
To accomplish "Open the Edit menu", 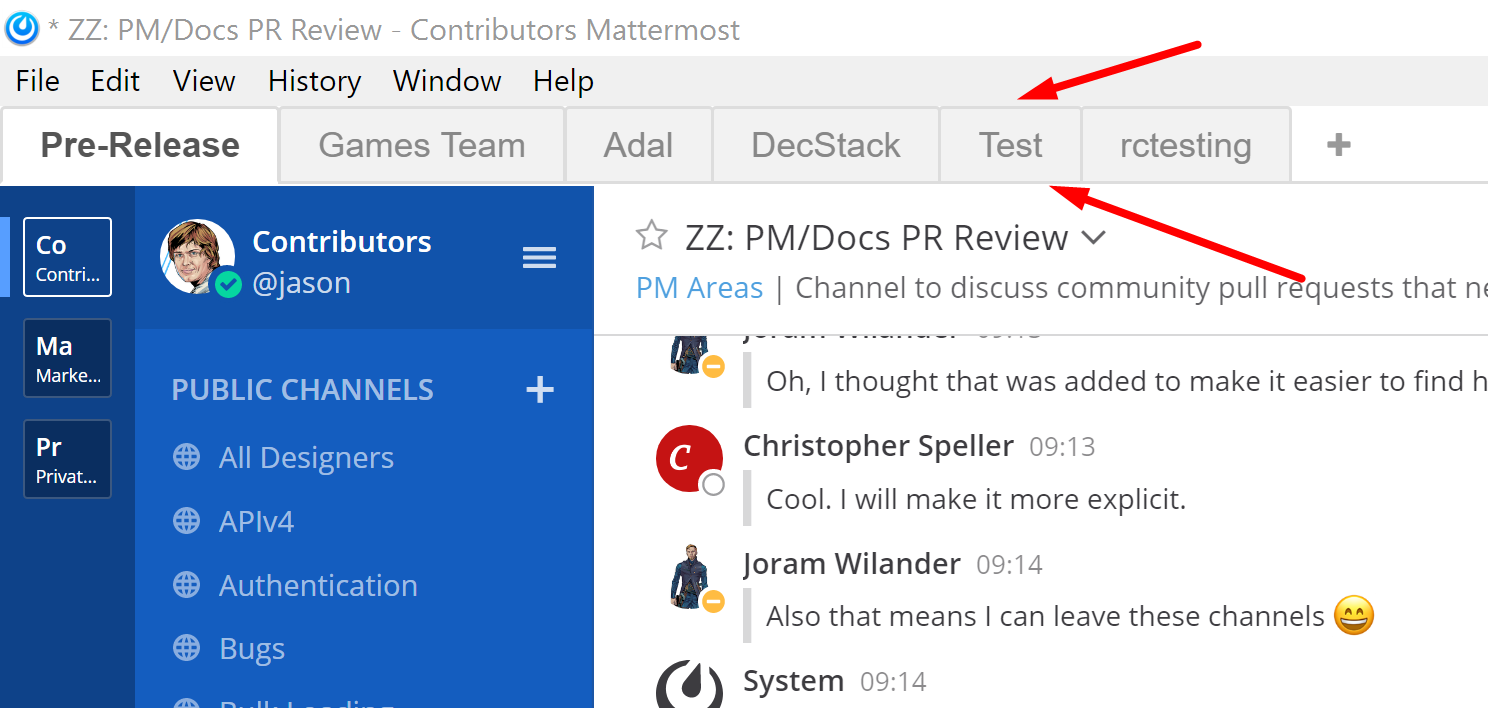I will 115,81.
